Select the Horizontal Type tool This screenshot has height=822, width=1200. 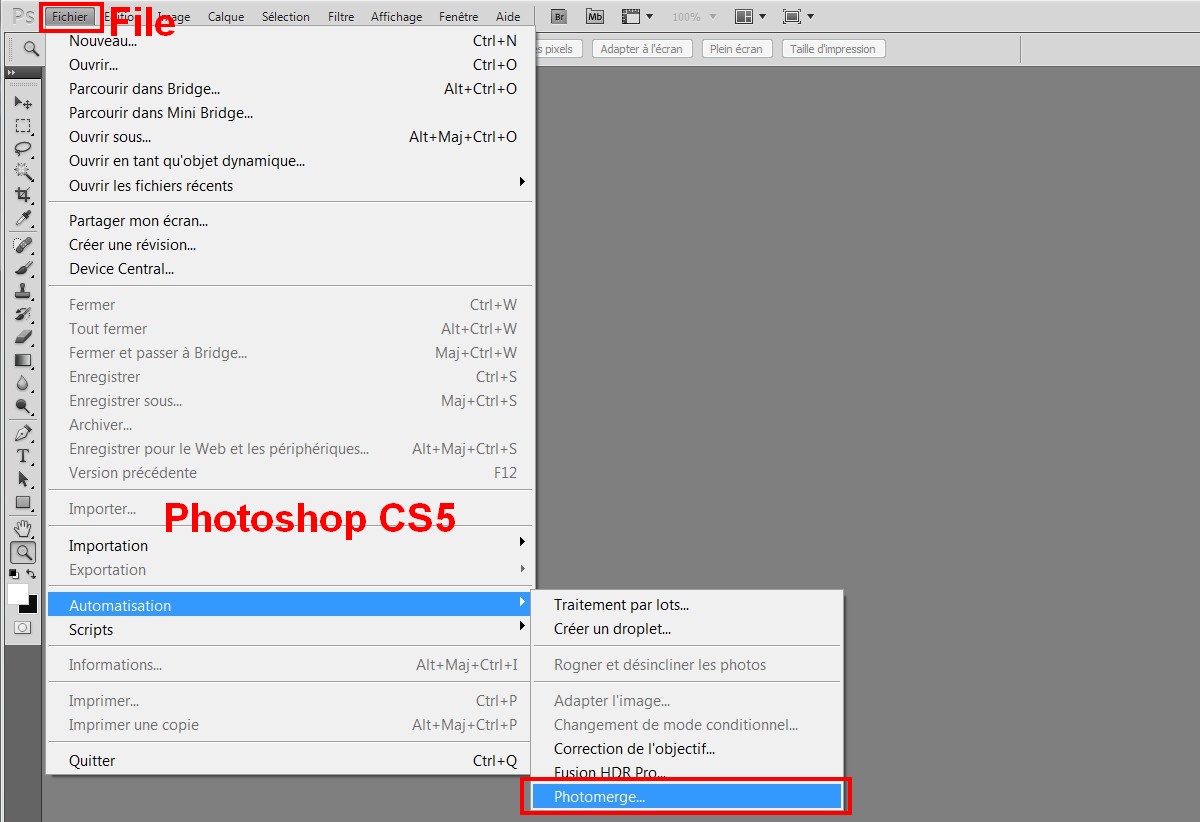click(23, 456)
